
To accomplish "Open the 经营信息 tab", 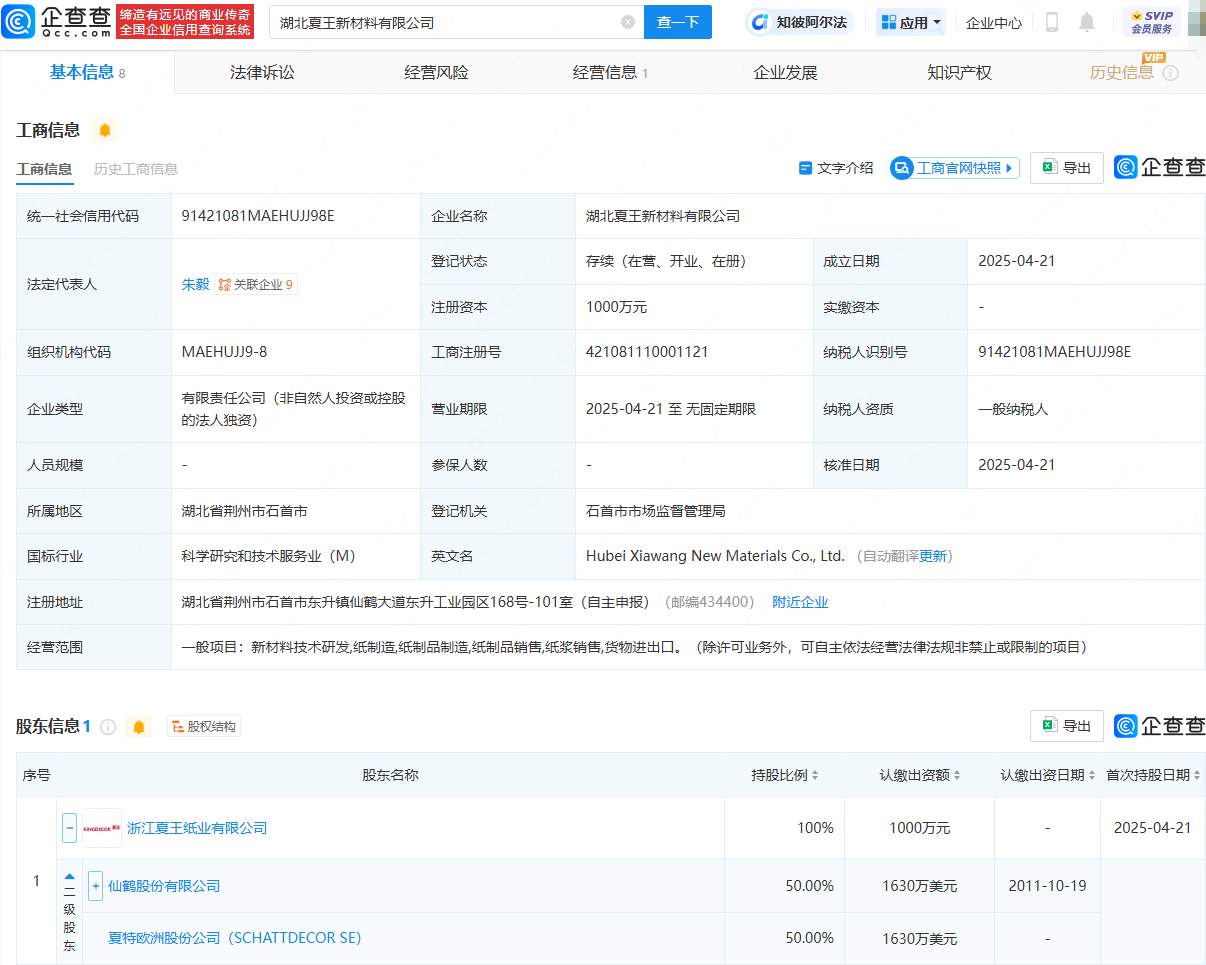I will tap(610, 72).
